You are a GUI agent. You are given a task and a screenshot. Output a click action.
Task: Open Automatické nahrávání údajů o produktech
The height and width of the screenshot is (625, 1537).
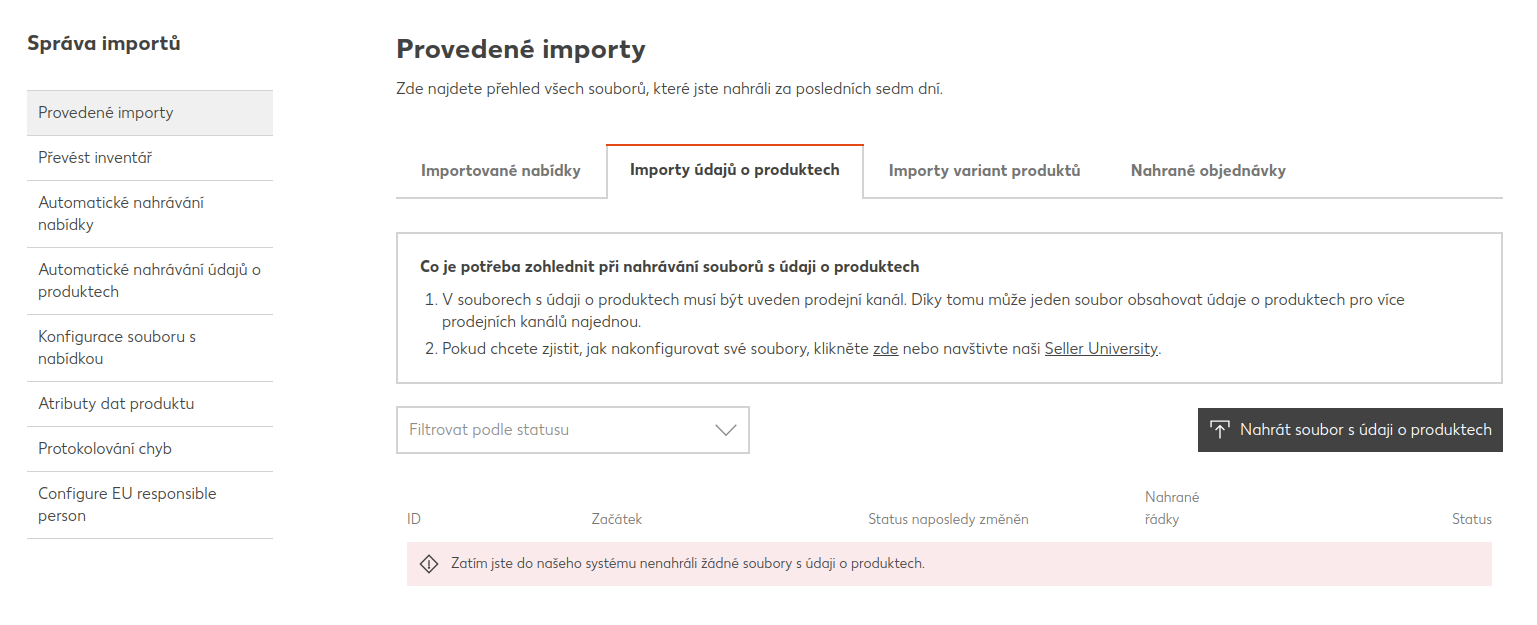150,281
